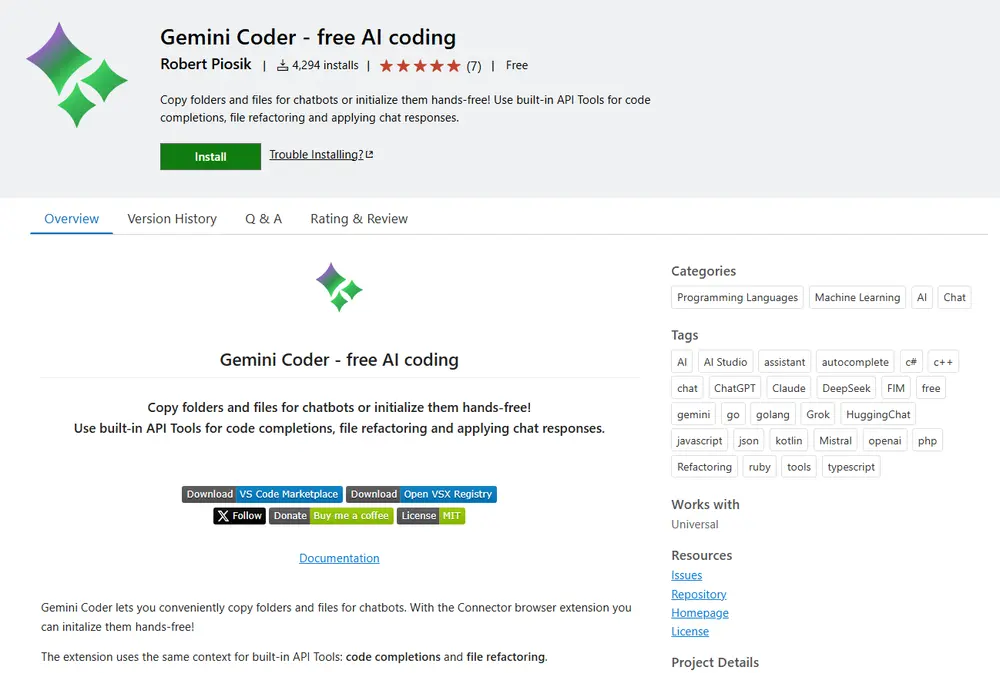
Task: Click the Download Open VSX Registry badge
Action: [421, 493]
